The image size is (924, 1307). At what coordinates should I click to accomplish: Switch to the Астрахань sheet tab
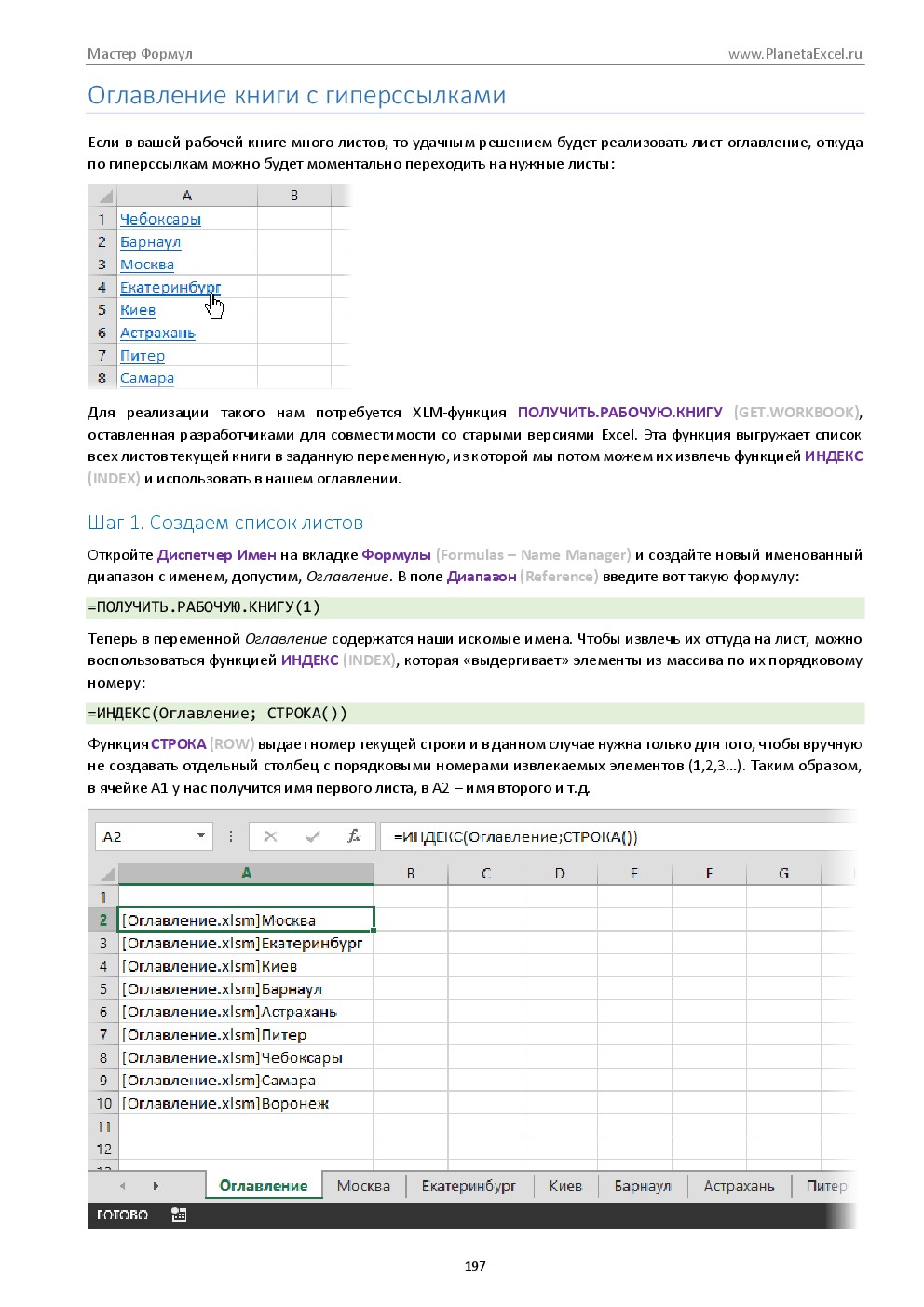[739, 1186]
